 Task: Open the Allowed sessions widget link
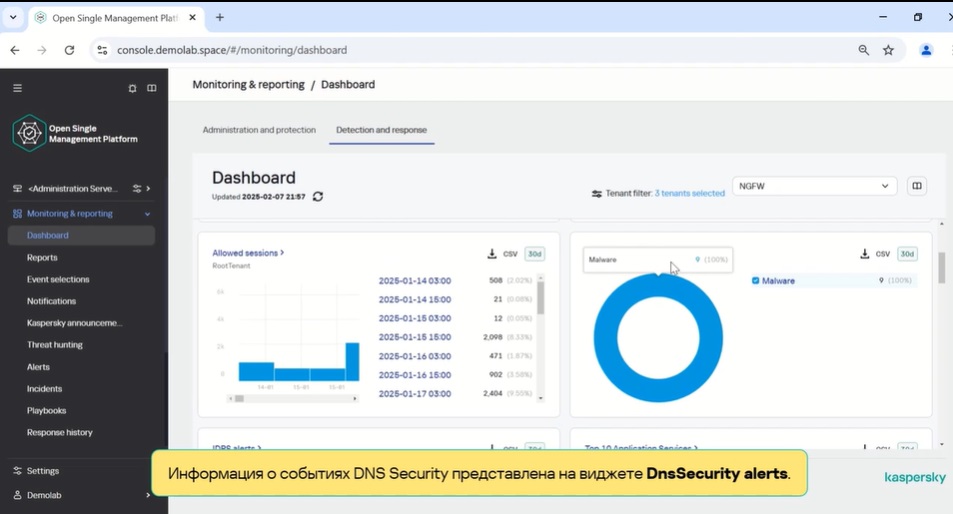click(248, 253)
